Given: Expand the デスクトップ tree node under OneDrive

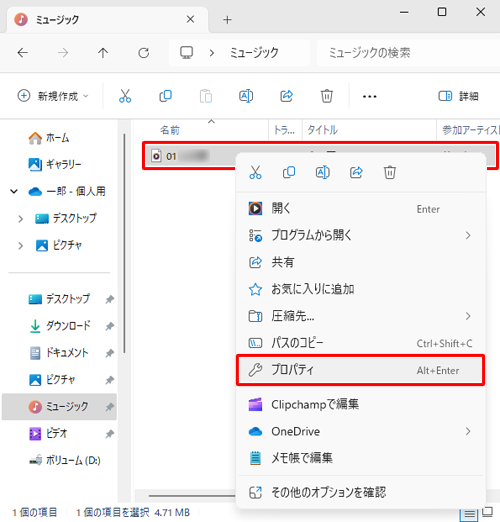Looking at the screenshot, I should (x=21, y=219).
